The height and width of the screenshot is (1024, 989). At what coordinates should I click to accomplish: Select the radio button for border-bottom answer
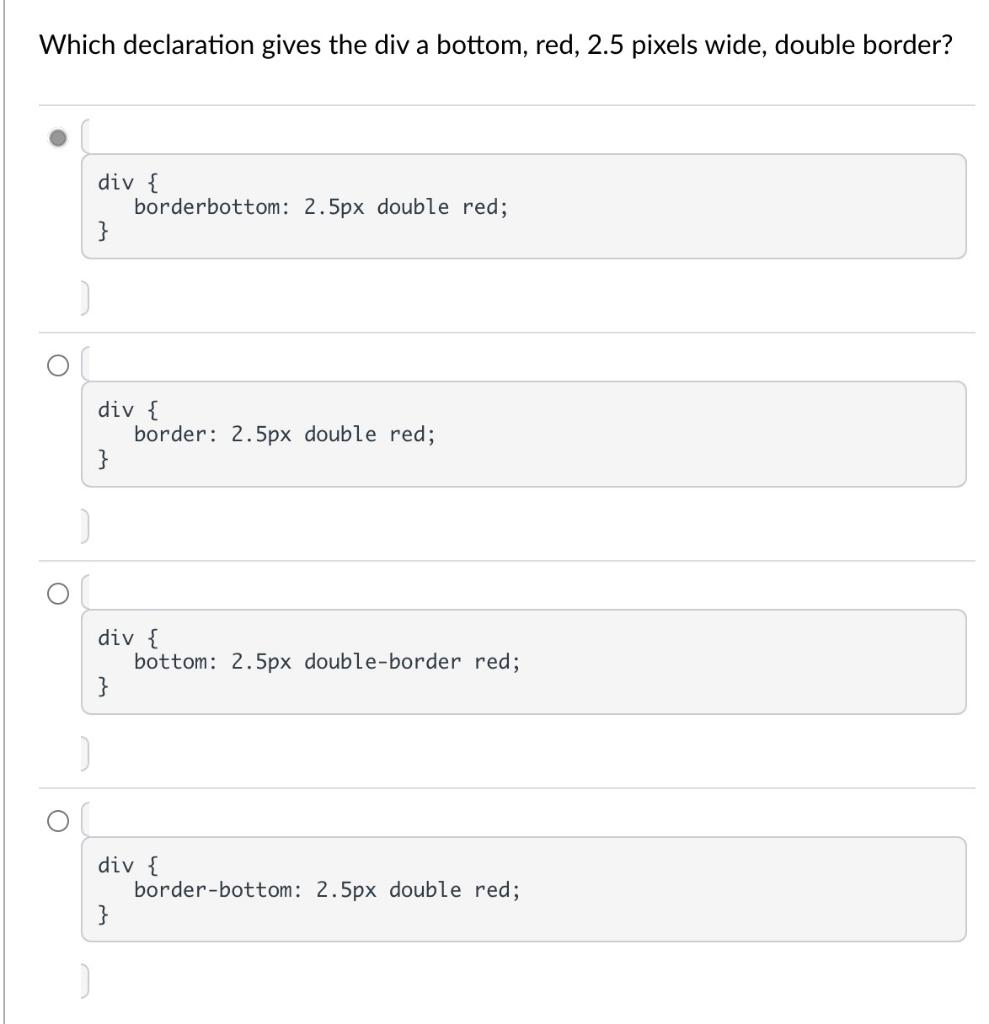[56, 820]
